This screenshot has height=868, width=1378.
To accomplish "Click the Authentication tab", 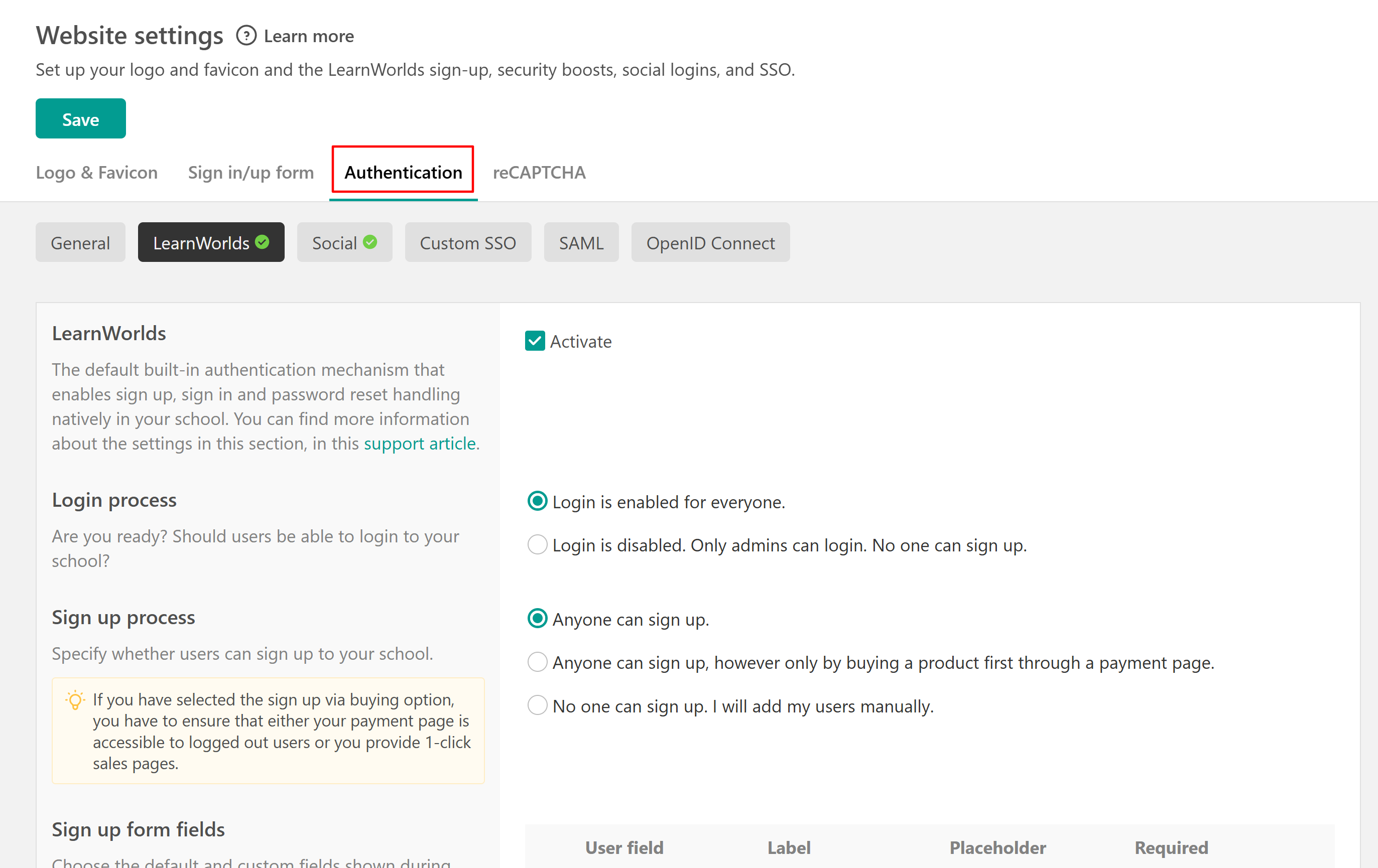I will click(403, 172).
